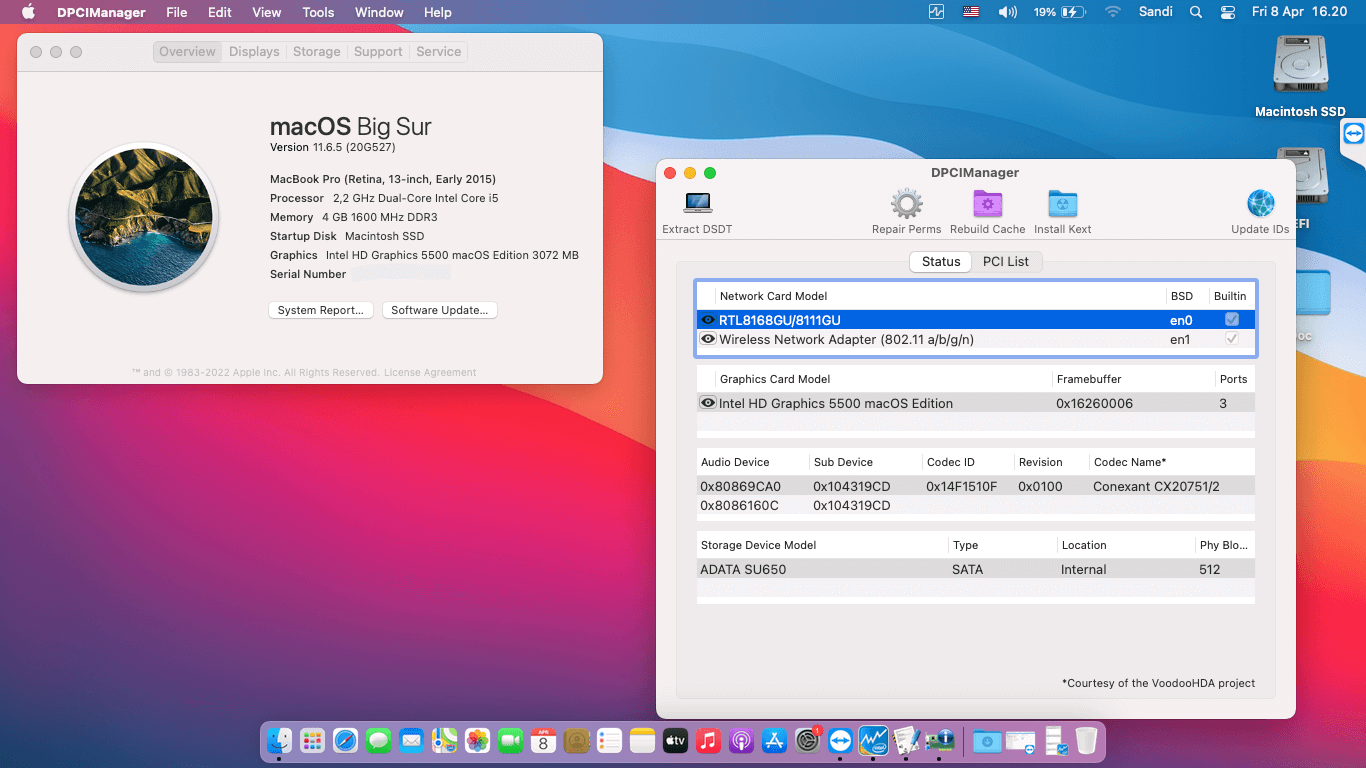Launch TeamViewer from the Dock
1366x768 pixels.
click(x=840, y=741)
